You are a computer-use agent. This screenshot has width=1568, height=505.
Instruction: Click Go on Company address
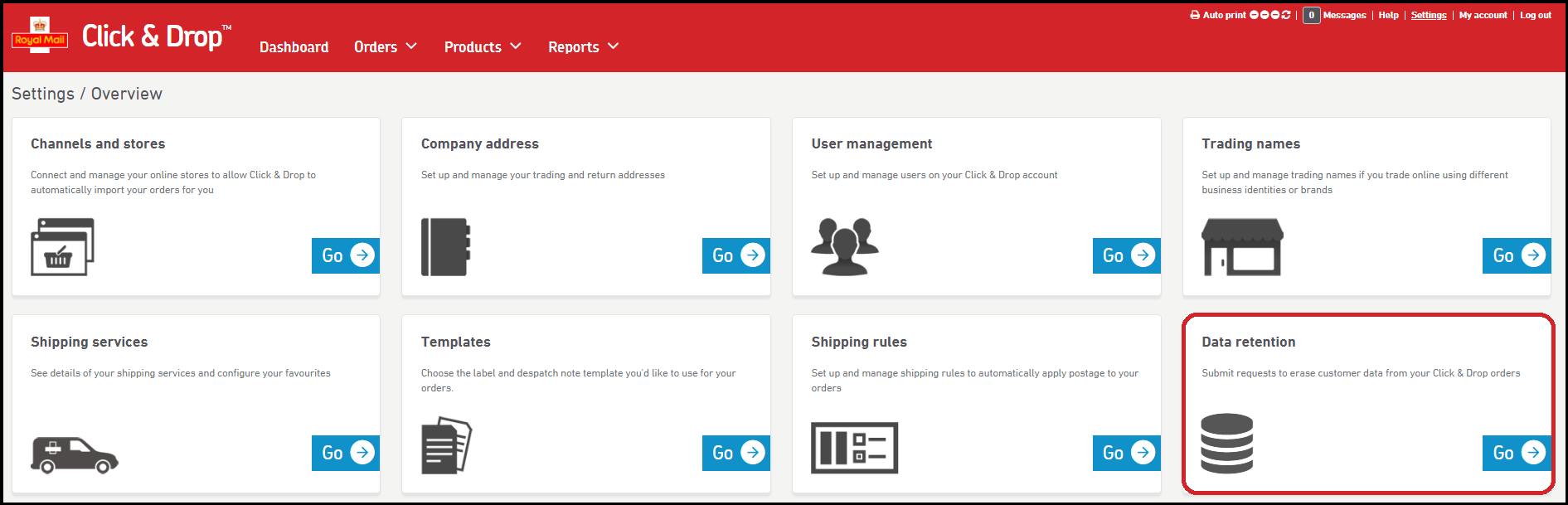click(x=736, y=255)
